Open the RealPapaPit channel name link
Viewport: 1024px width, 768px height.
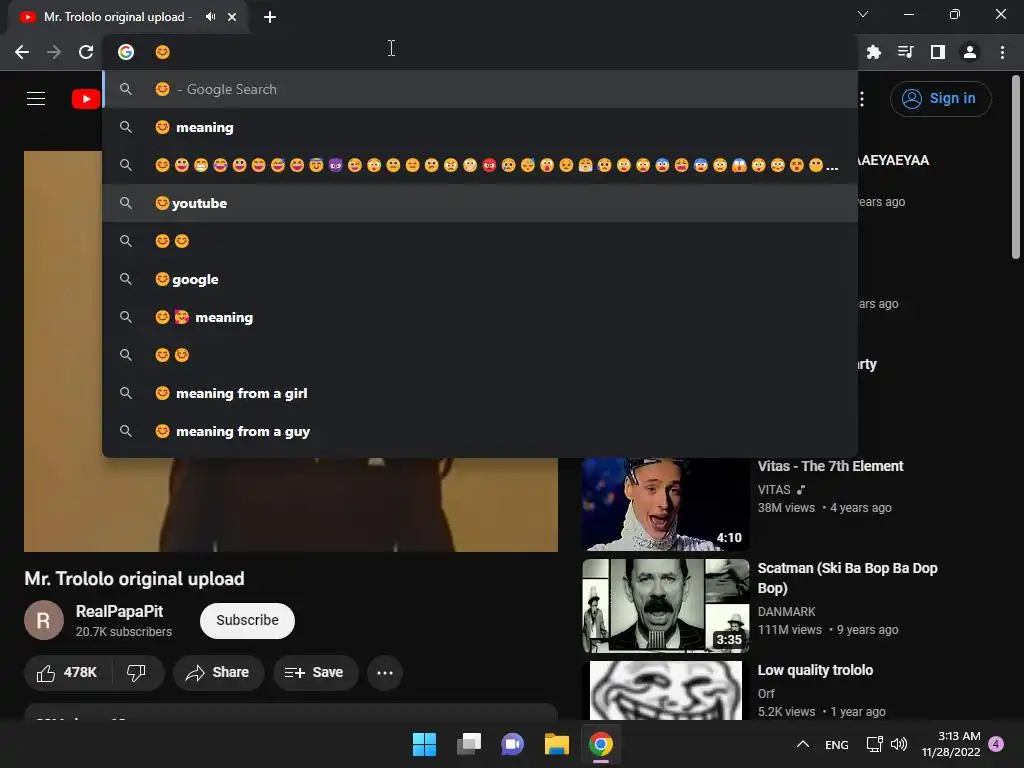[x=120, y=611]
